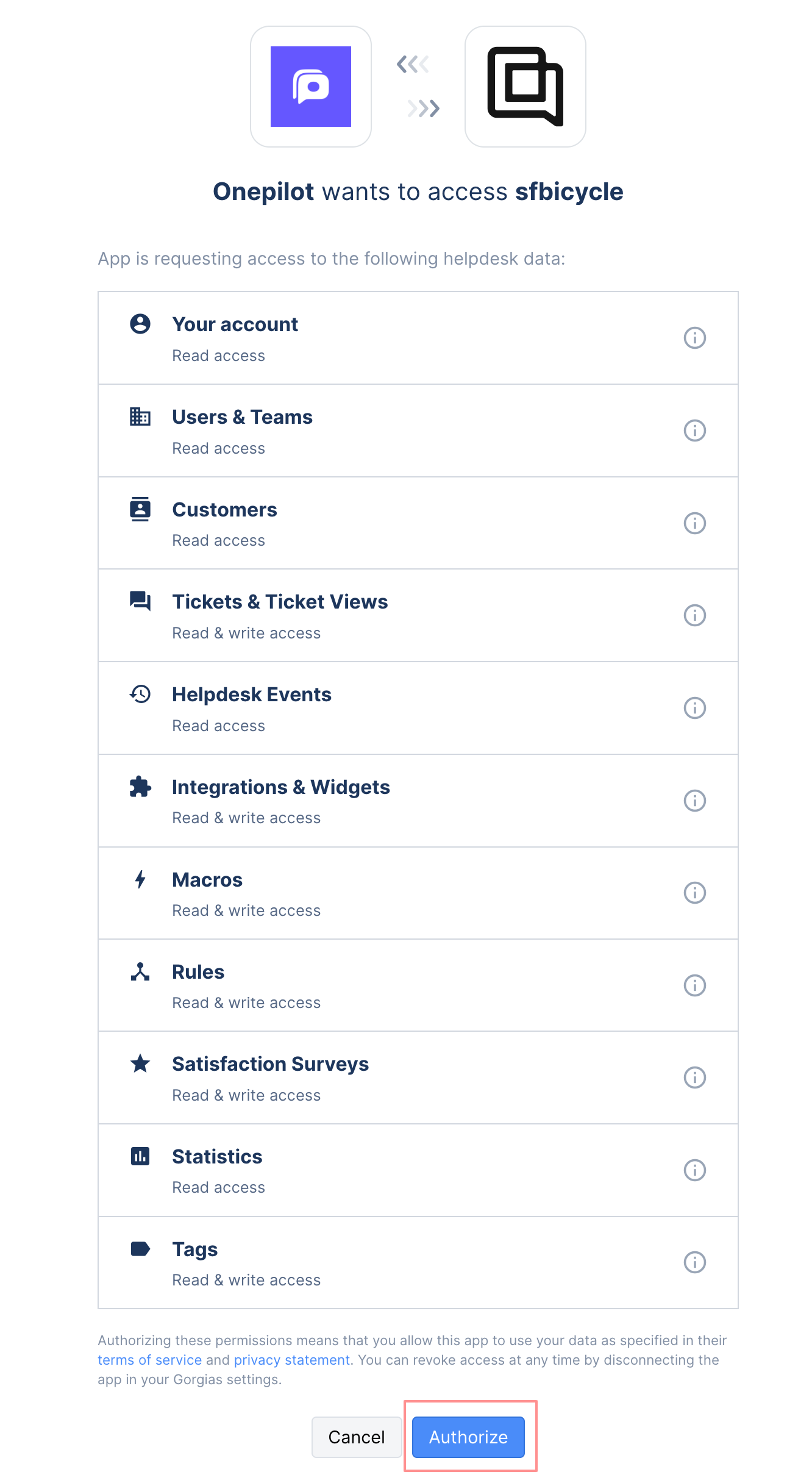
Task: Click the Cancel button
Action: pyautogui.click(x=357, y=1437)
